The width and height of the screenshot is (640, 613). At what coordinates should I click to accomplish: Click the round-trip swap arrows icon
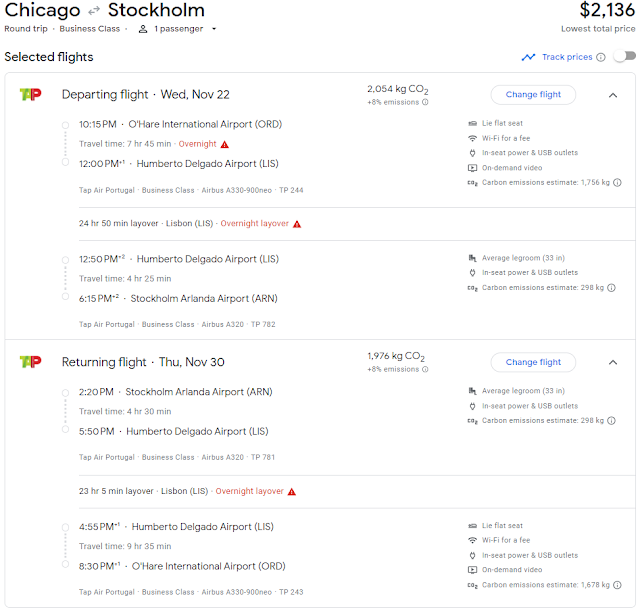[94, 11]
